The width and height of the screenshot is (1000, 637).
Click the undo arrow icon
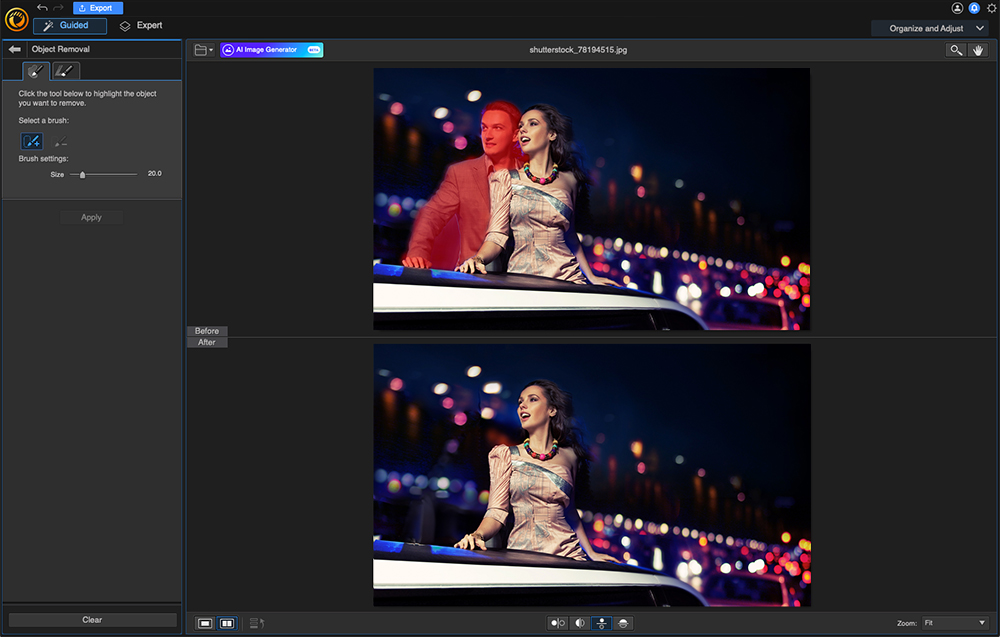[42, 8]
